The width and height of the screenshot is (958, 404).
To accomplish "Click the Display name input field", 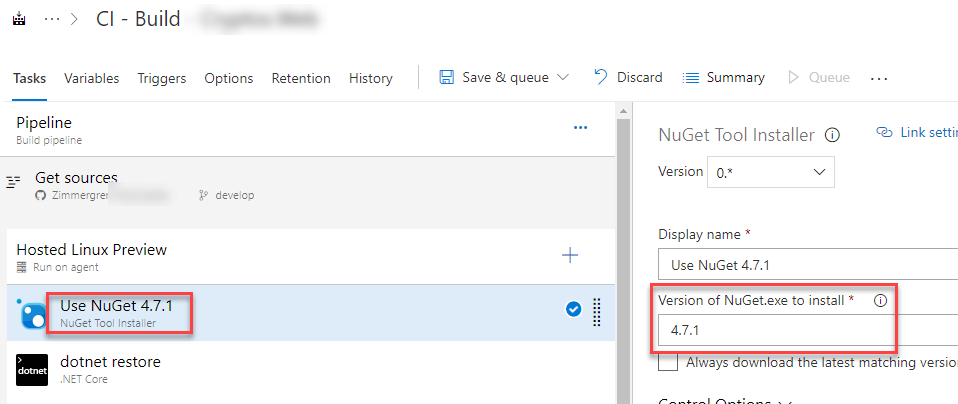I will (807, 263).
